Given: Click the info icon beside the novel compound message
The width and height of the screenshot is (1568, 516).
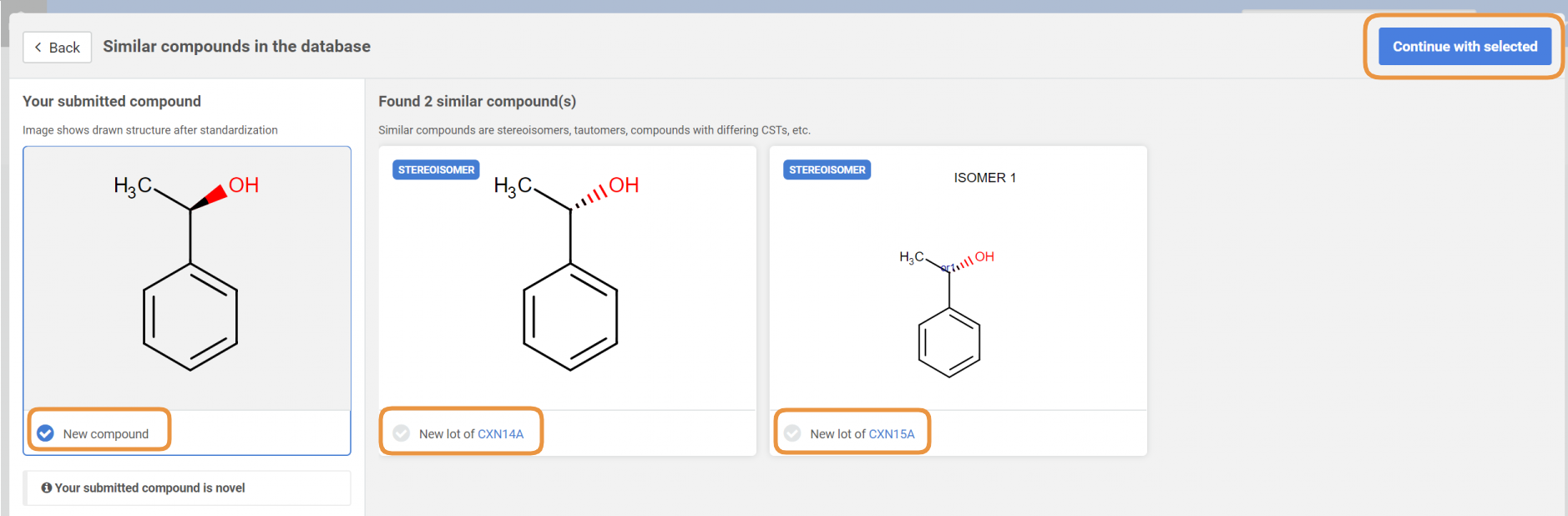Looking at the screenshot, I should click(47, 488).
